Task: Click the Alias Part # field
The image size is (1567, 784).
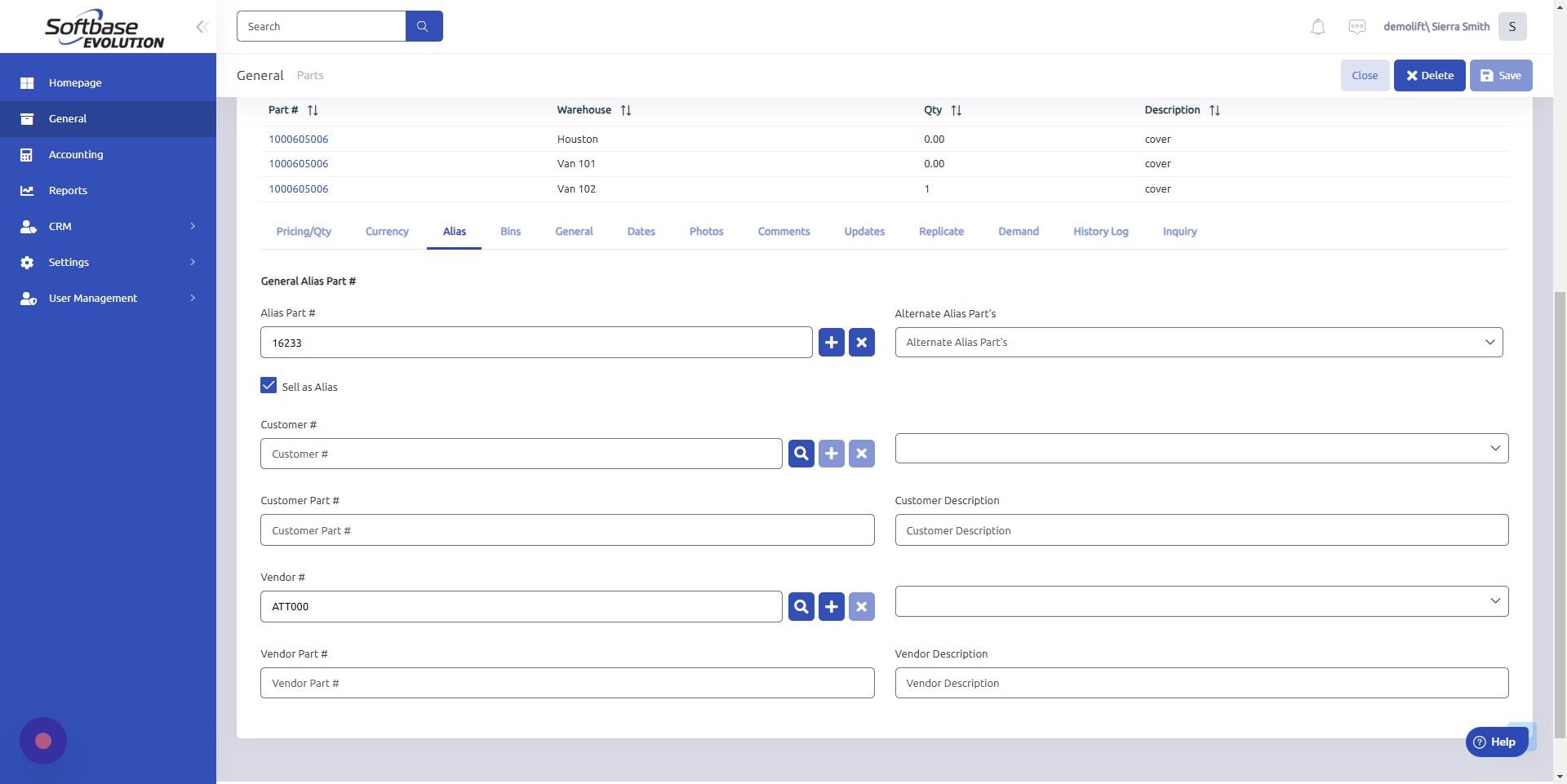Action: point(536,343)
